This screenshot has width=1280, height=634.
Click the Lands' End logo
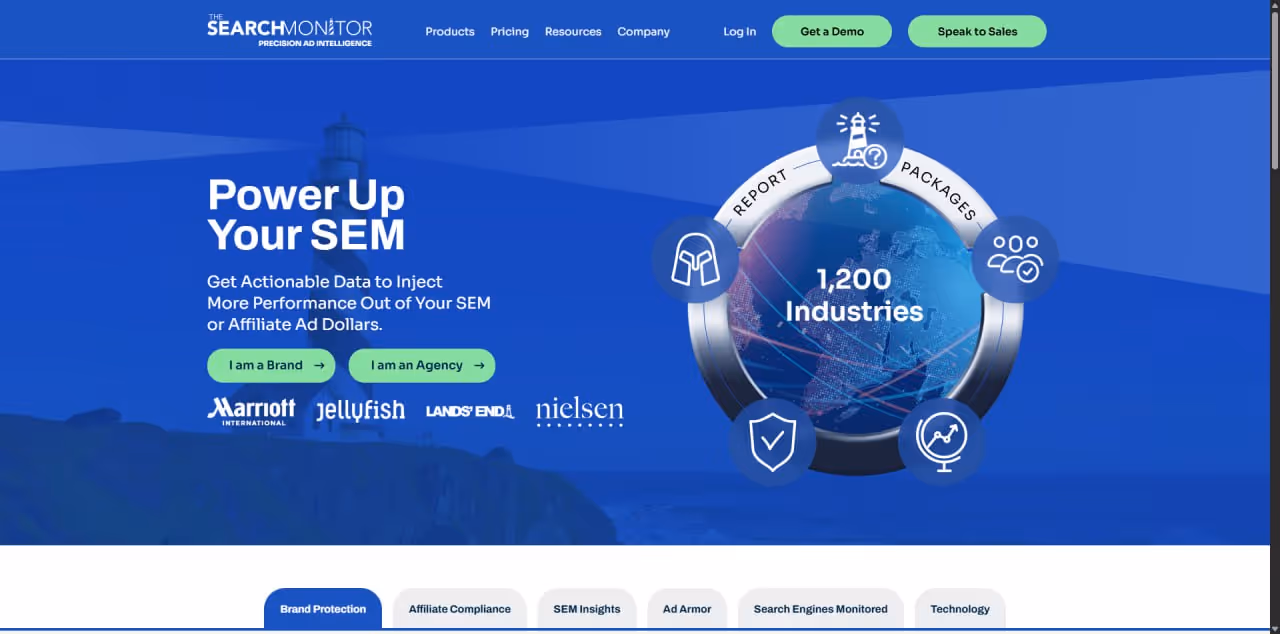[470, 411]
